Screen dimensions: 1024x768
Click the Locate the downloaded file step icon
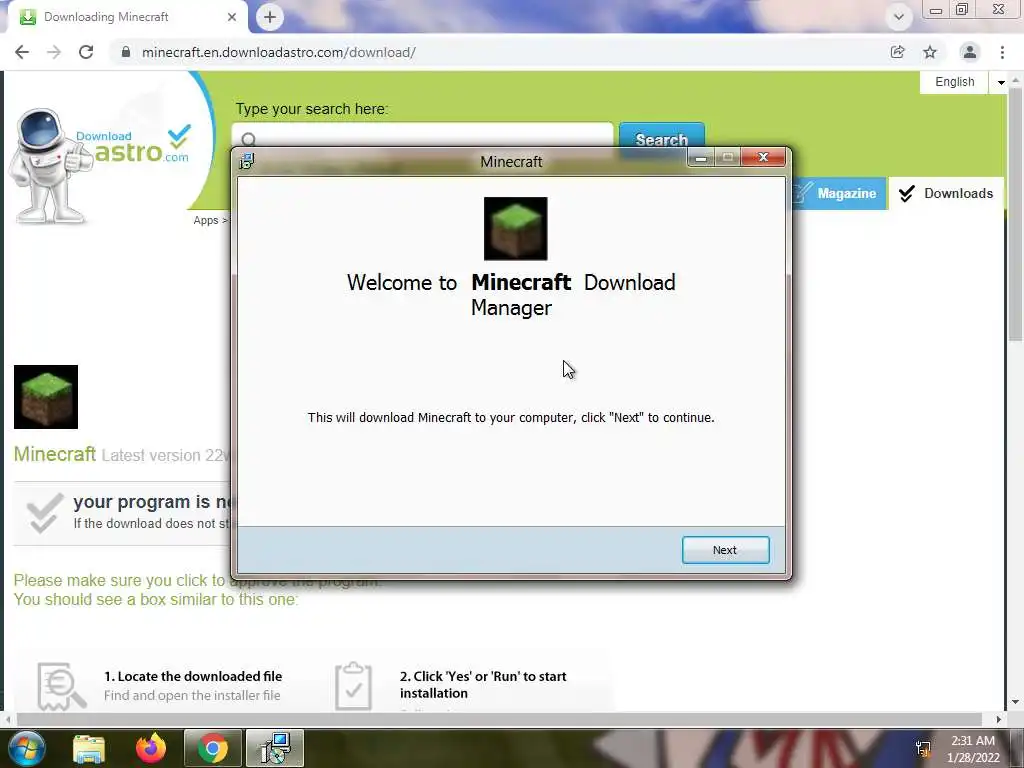pos(62,686)
